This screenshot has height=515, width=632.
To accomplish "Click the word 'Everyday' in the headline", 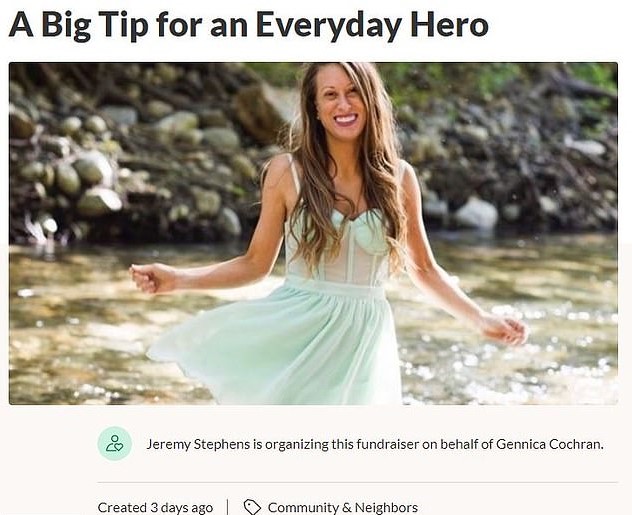I will [328, 27].
